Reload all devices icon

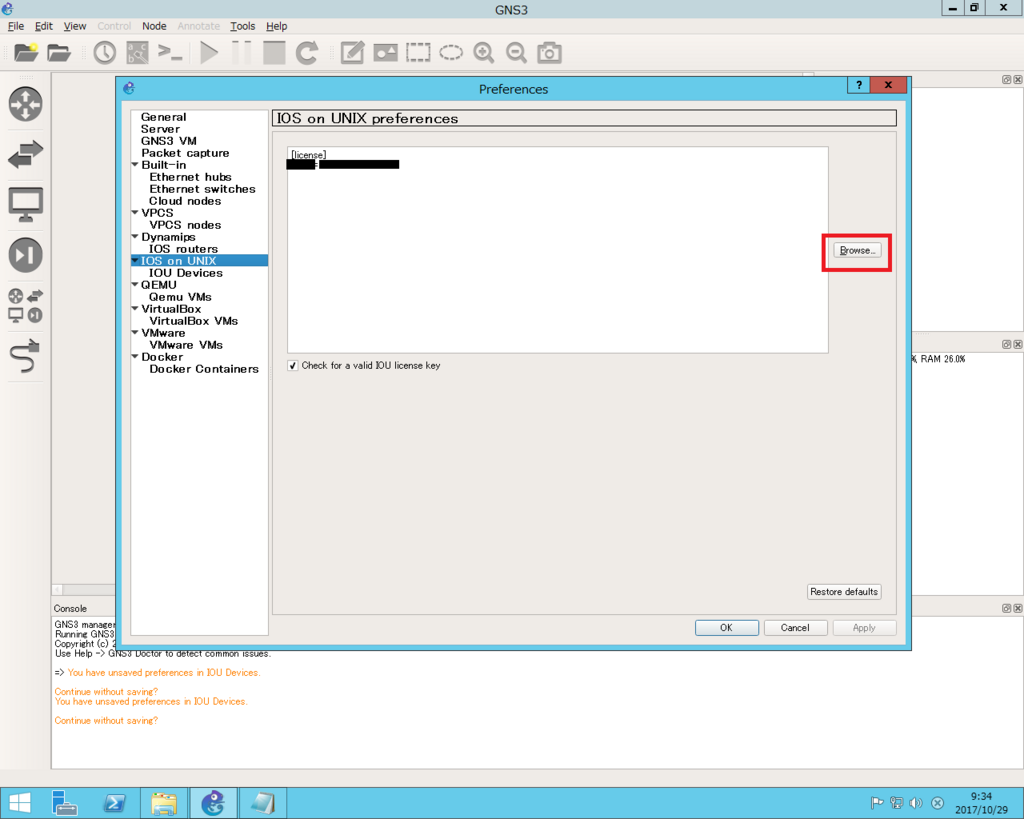[307, 52]
